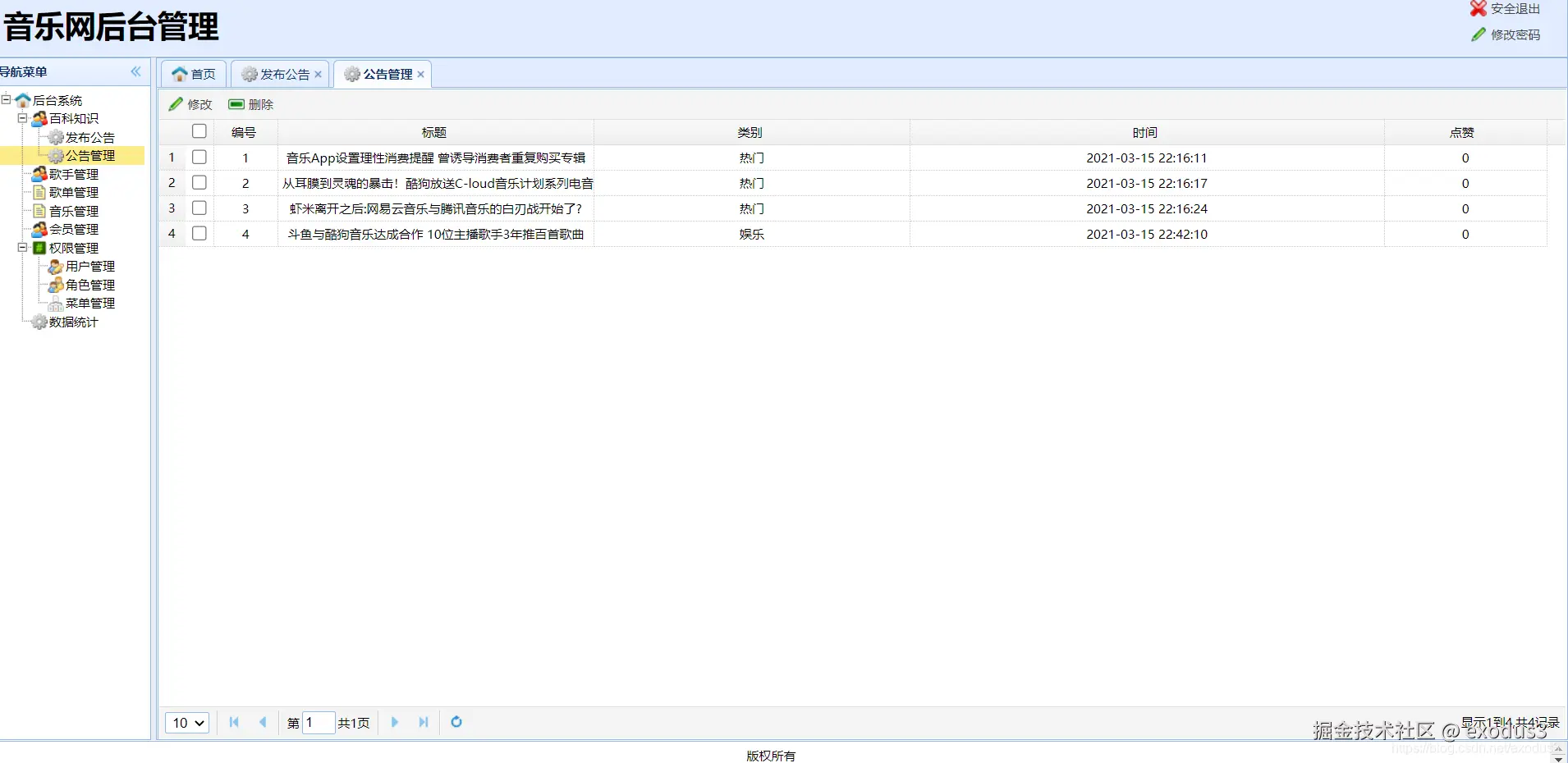Check the checkbox for row 4
Screen dimensions: 1568x763
(199, 233)
